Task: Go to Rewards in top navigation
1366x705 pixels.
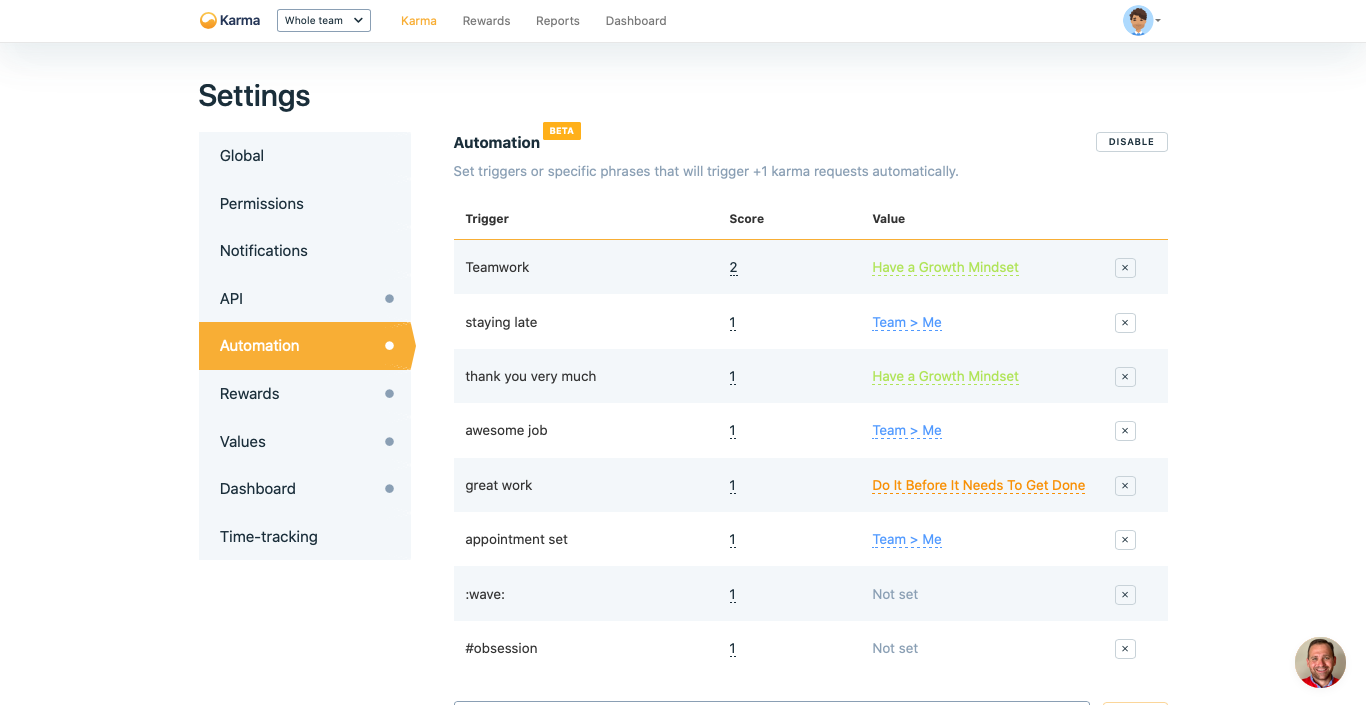Action: pos(486,21)
